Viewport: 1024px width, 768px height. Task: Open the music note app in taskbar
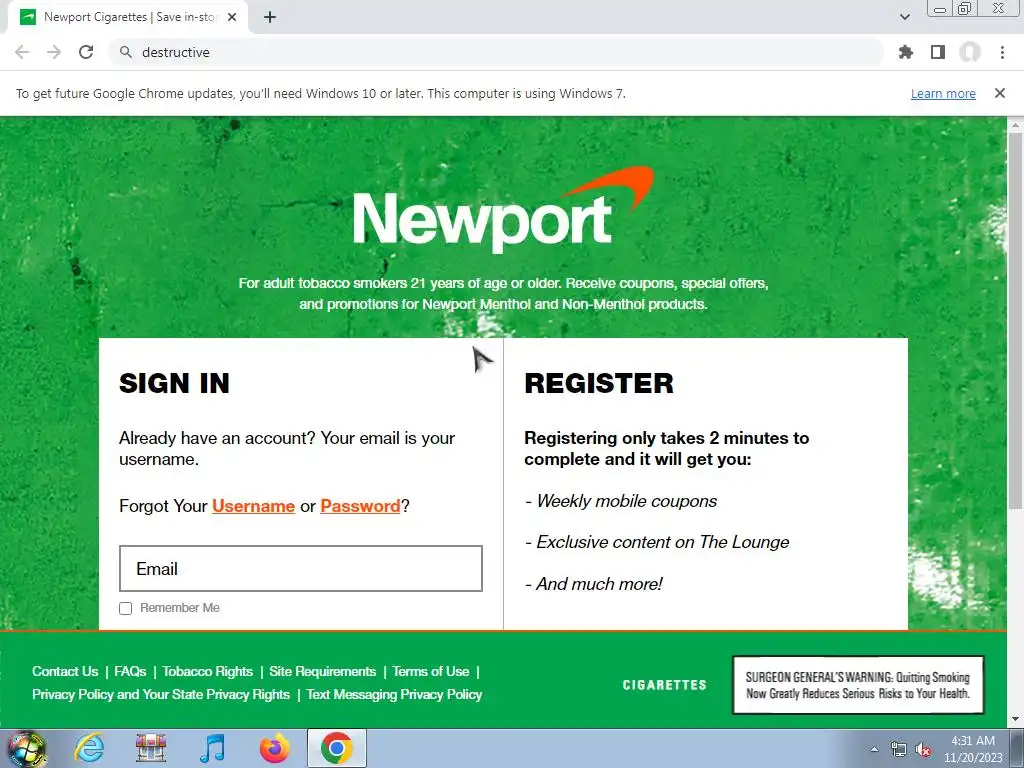tap(213, 748)
